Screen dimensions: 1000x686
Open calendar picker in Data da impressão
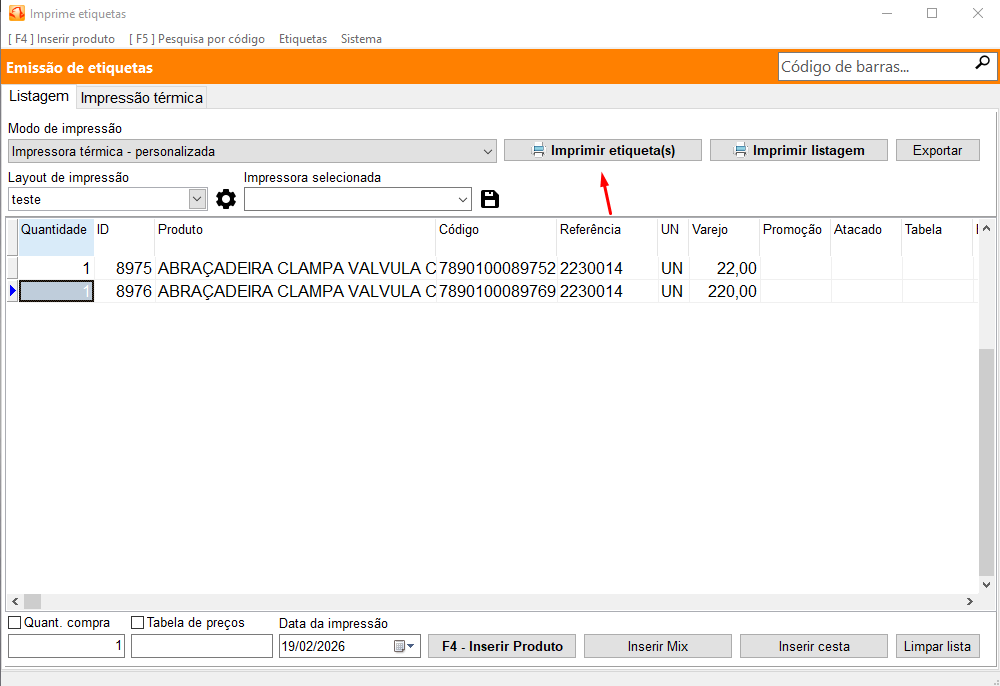click(404, 647)
